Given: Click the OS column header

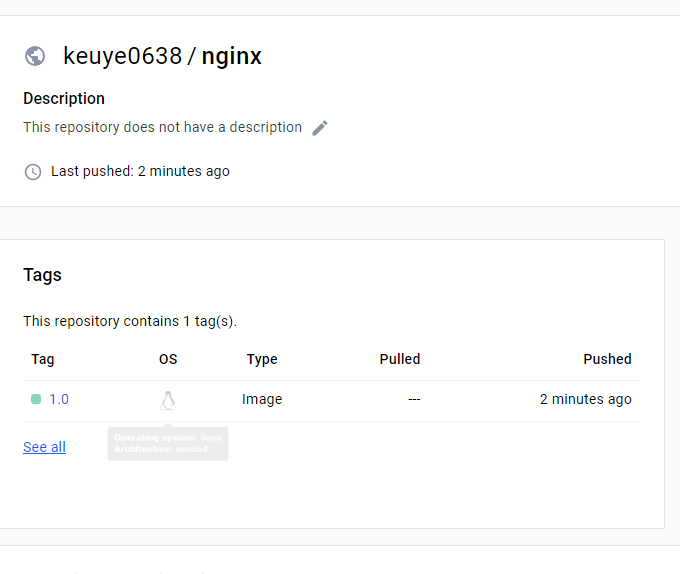Looking at the screenshot, I should coord(168,359).
